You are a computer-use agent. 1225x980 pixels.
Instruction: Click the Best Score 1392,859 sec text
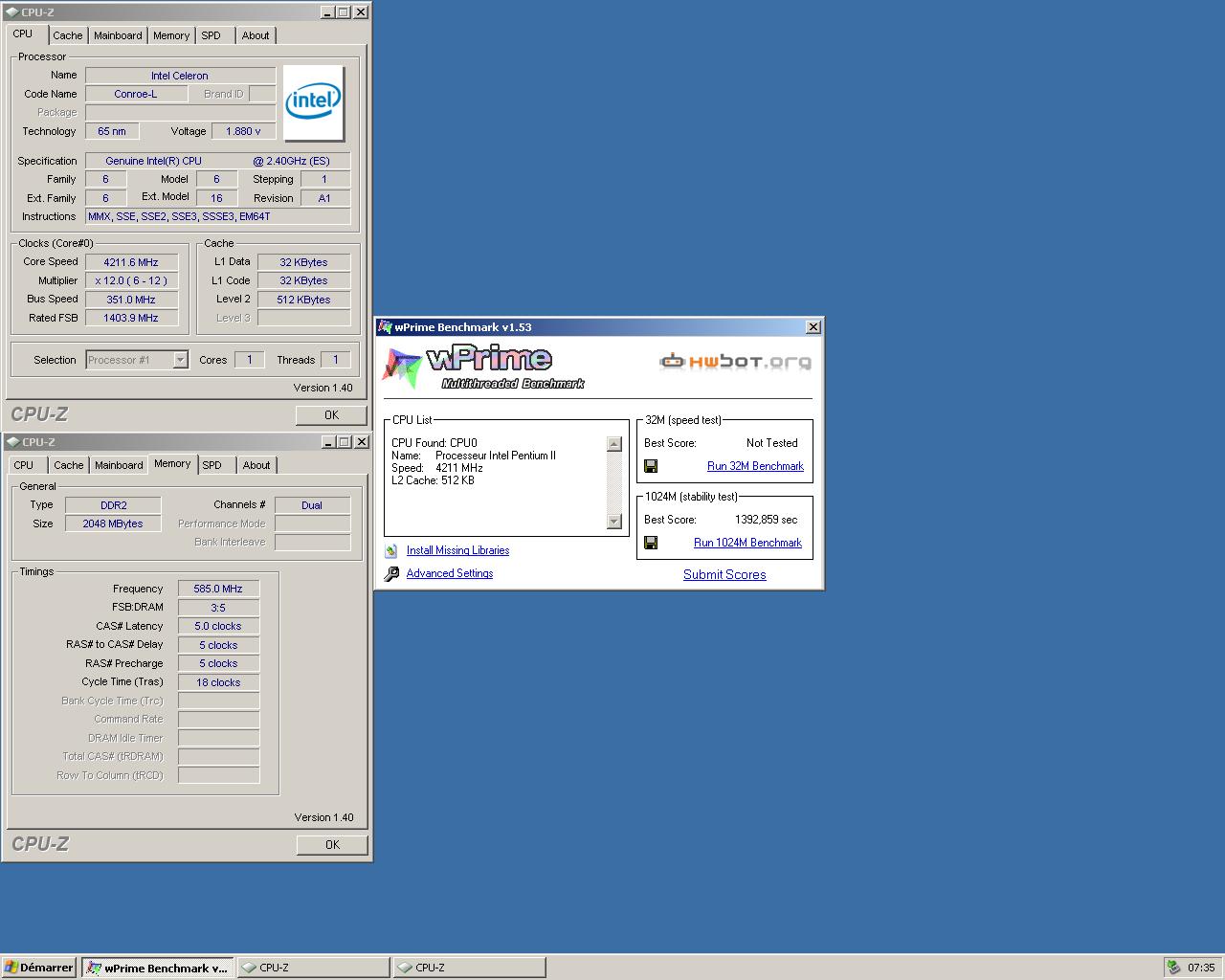(x=767, y=520)
